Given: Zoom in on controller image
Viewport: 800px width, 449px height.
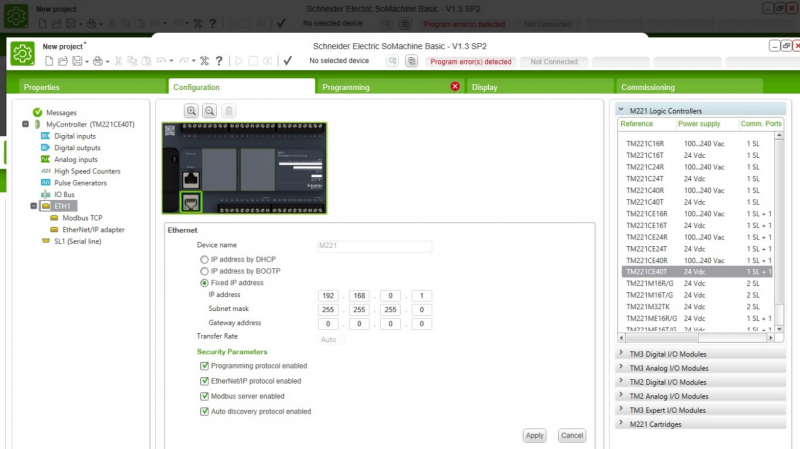Looking at the screenshot, I should (x=191, y=111).
